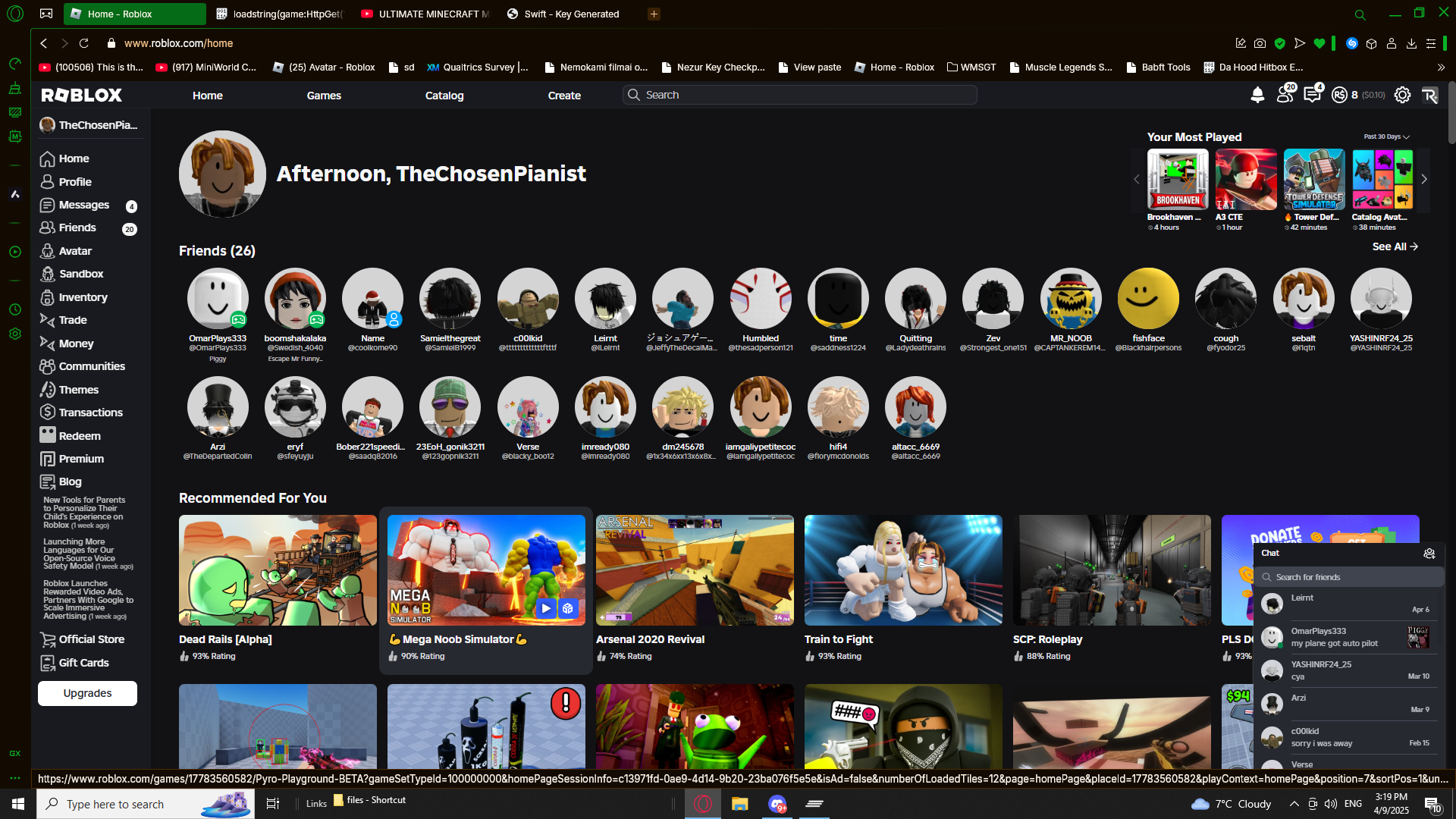Open chat settings gear icon

(x=1429, y=554)
